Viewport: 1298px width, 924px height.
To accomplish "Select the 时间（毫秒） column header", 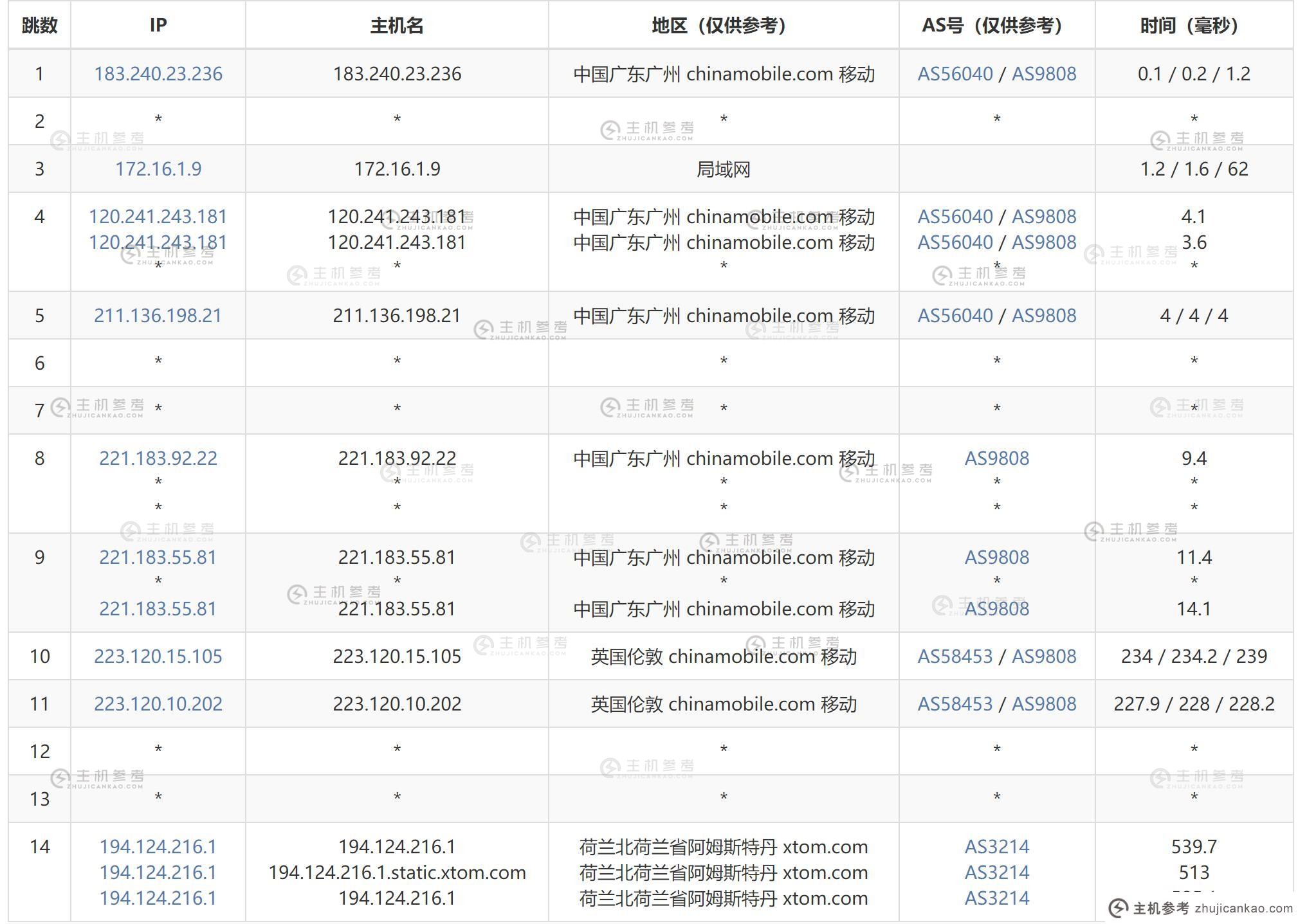I will [x=1194, y=26].
